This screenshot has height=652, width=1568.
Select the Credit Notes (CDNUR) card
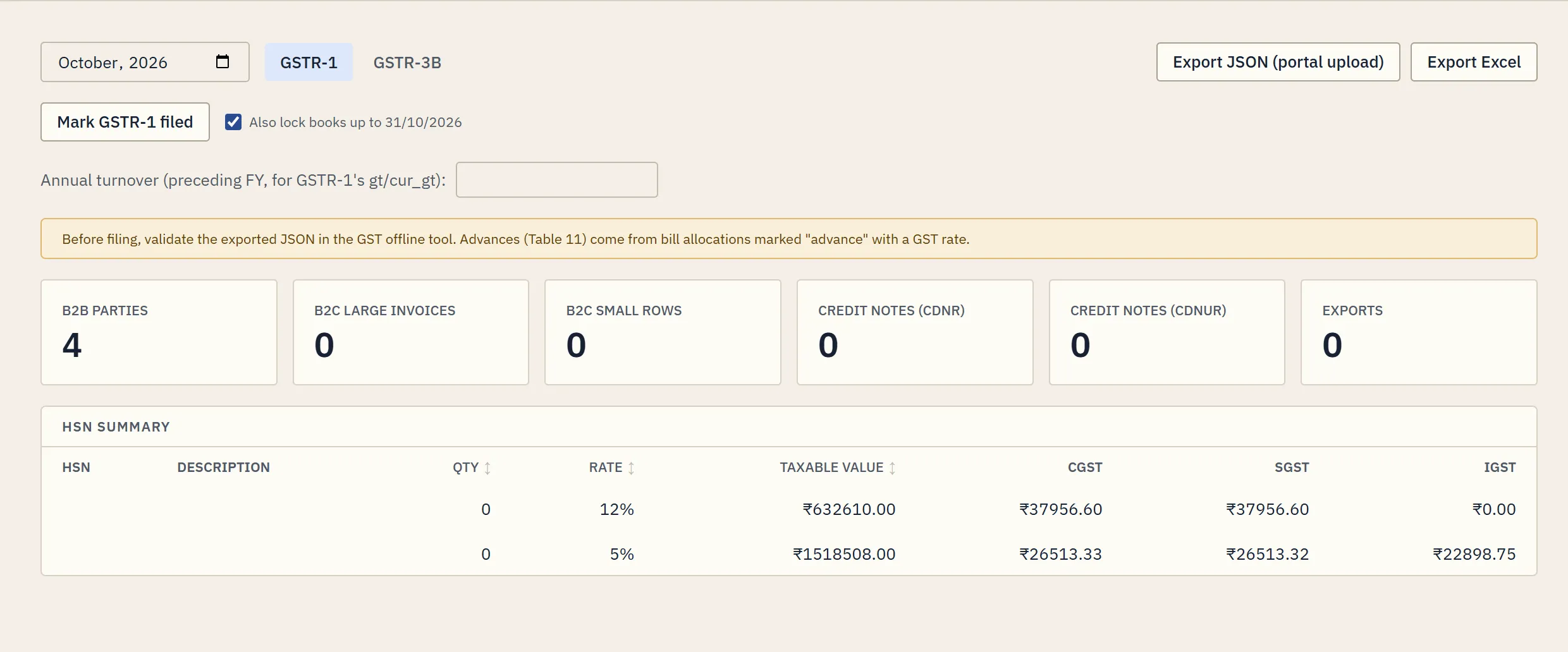1167,332
